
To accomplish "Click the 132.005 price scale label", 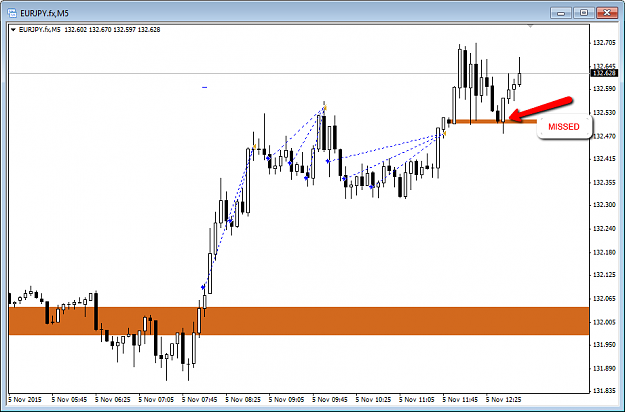I will tap(604, 322).
